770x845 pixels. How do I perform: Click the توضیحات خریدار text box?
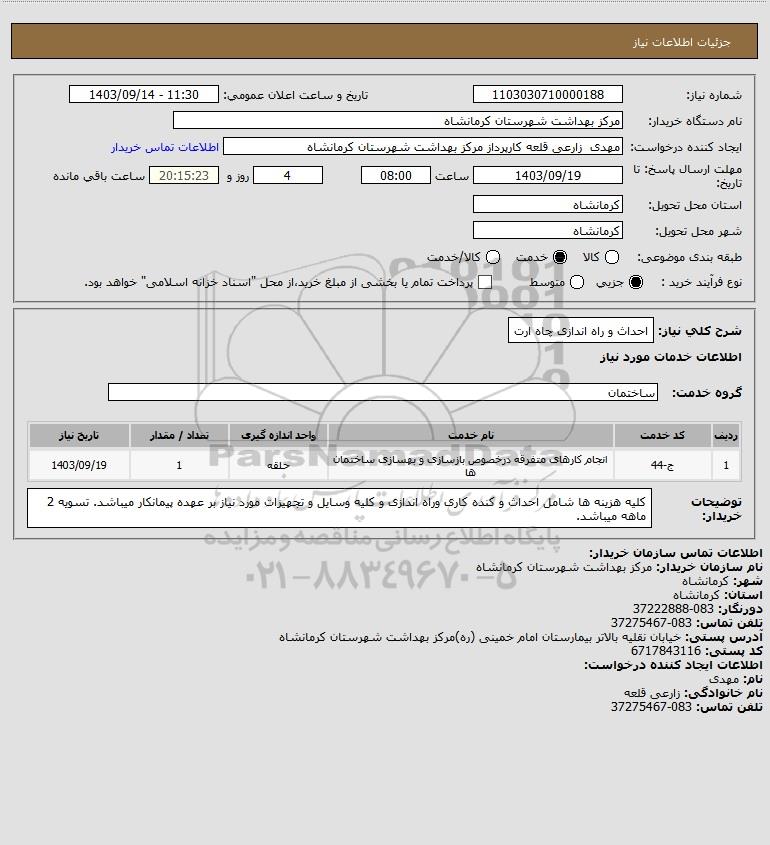point(339,508)
